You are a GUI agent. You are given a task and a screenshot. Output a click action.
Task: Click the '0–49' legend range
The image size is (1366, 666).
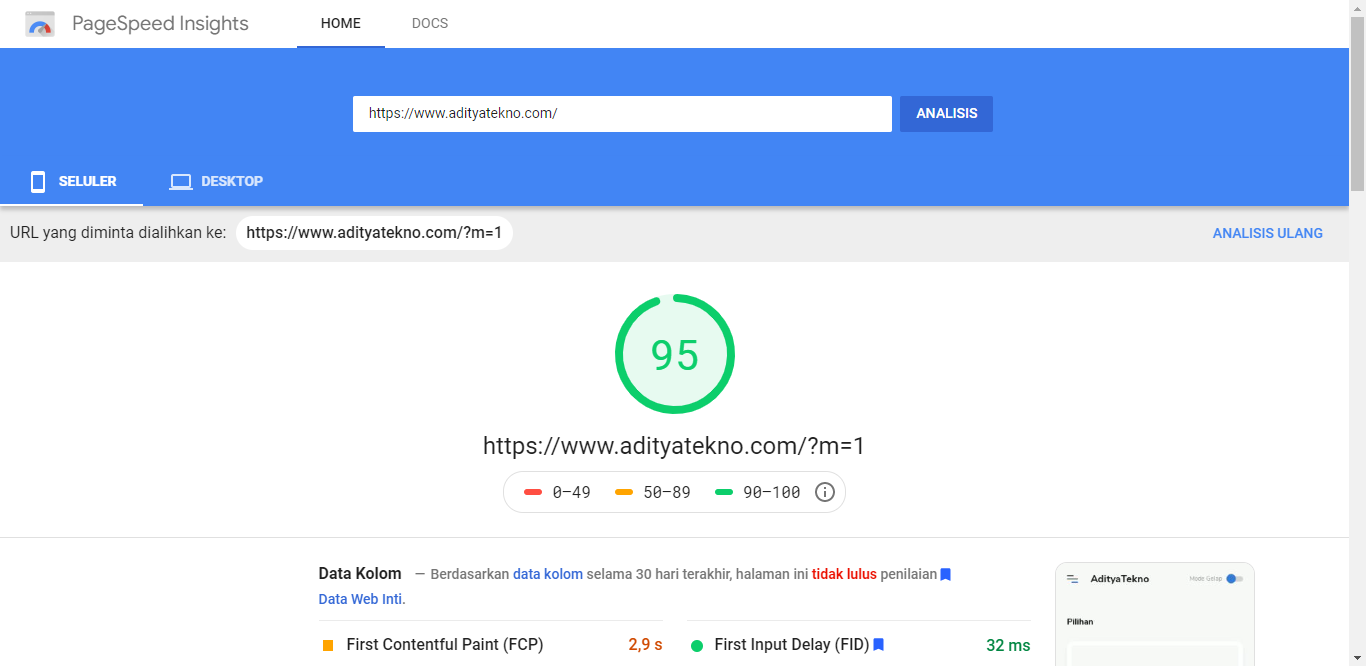[x=571, y=492]
